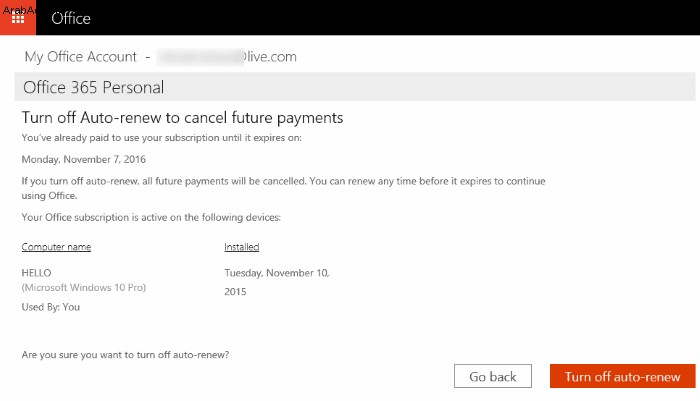Viewport: 700px width, 401px height.
Task: Click the blurred live.com email address
Action: point(227,57)
